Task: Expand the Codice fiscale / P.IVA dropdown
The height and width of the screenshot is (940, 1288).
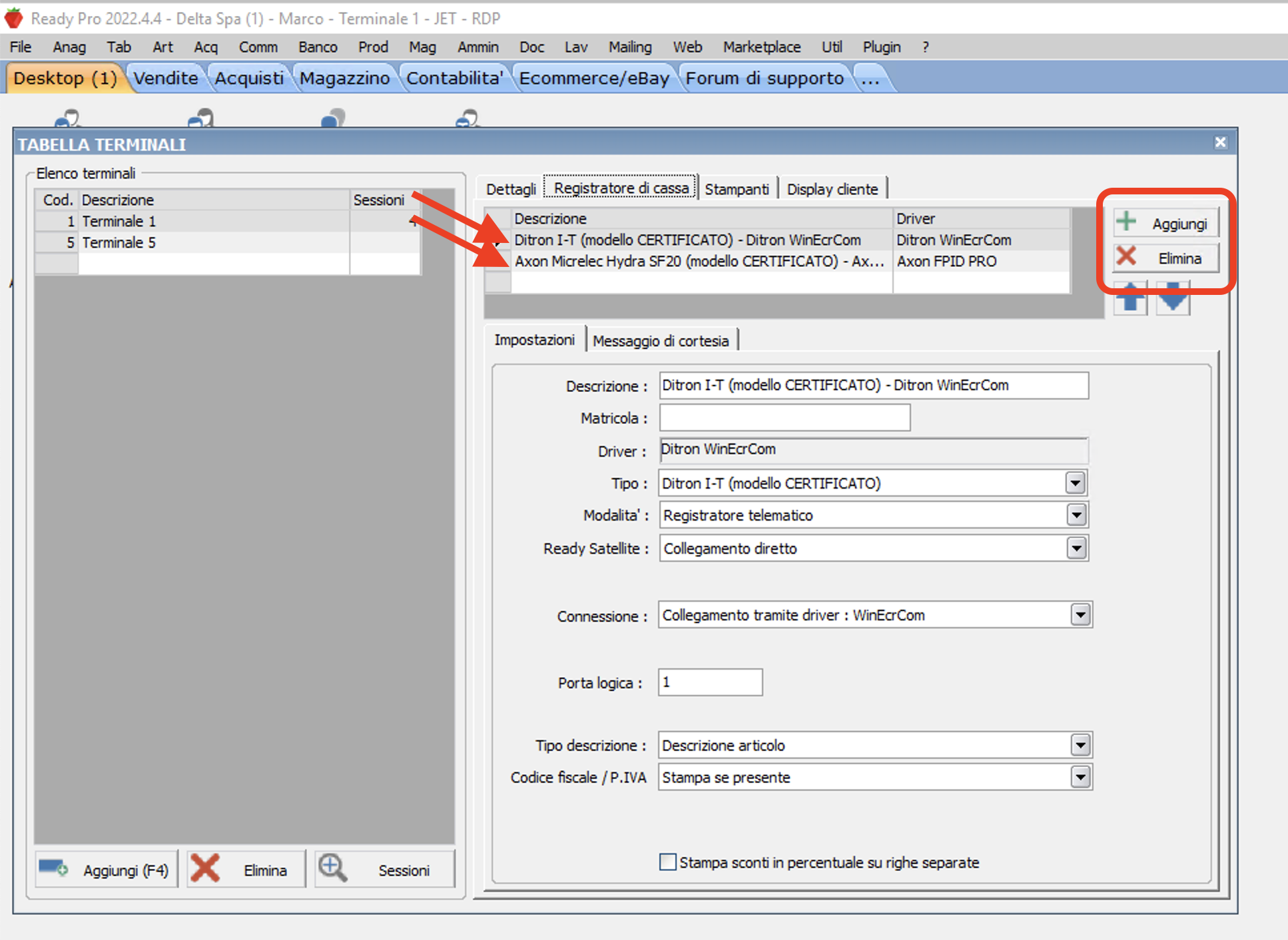Action: coord(1080,776)
